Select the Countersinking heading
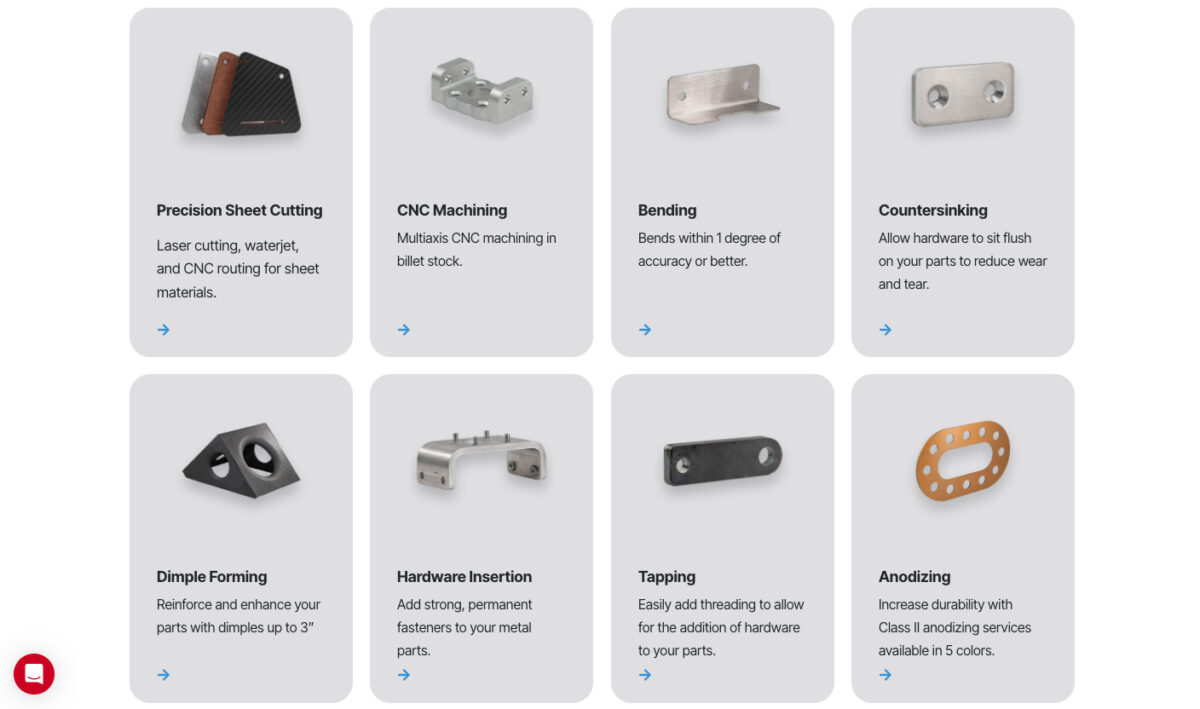1200x709 pixels. [x=933, y=210]
